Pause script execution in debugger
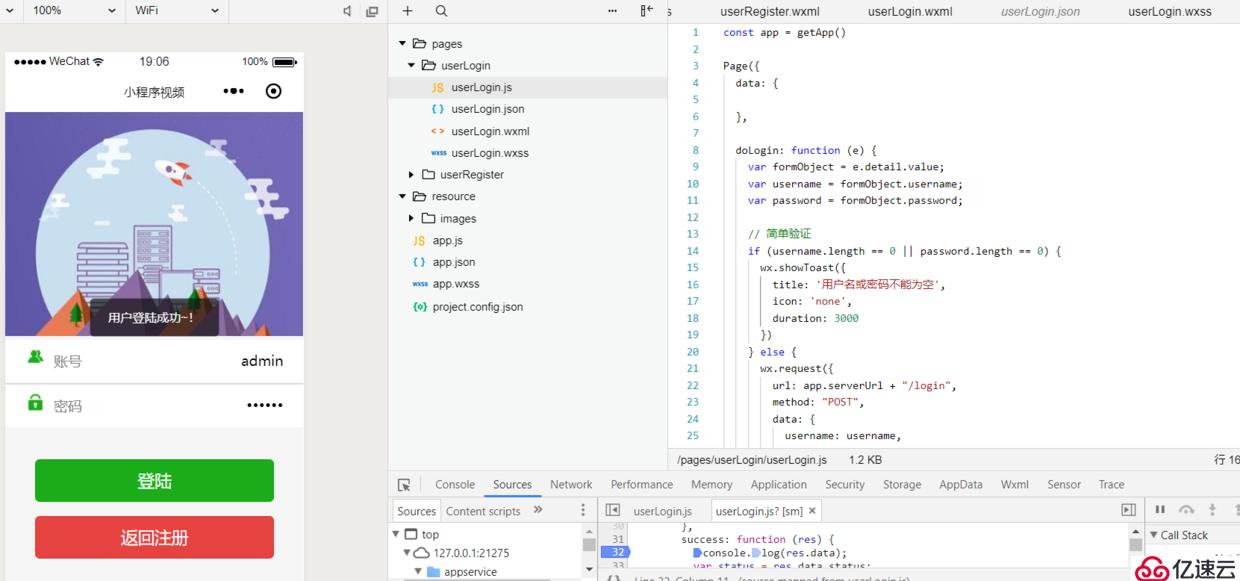Viewport: 1240px width, 581px height. click(1160, 510)
